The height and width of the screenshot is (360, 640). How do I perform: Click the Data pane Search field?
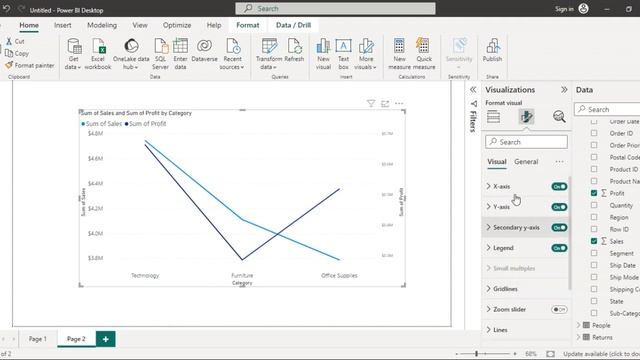(x=607, y=109)
